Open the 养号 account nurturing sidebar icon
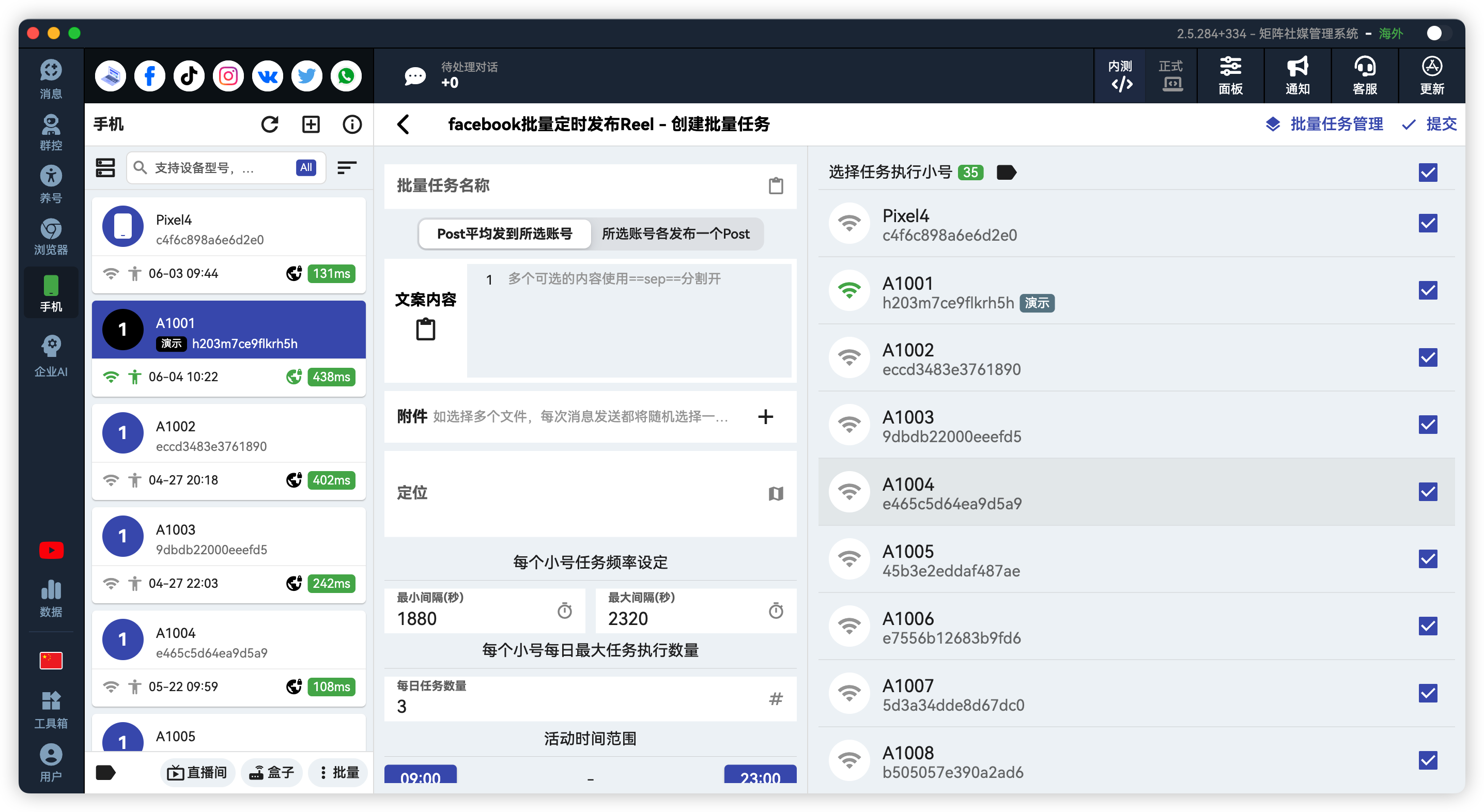Viewport: 1484px width, 812px height. [51, 184]
